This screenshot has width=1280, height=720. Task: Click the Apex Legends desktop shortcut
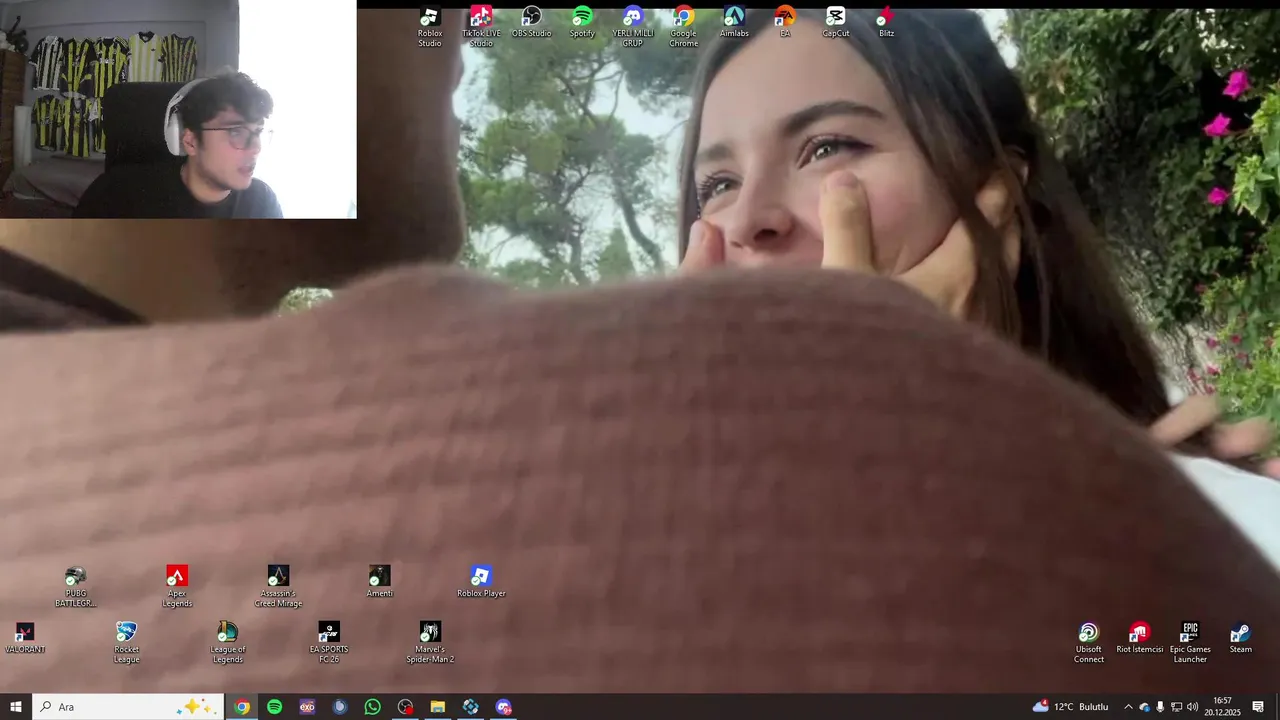point(177,587)
